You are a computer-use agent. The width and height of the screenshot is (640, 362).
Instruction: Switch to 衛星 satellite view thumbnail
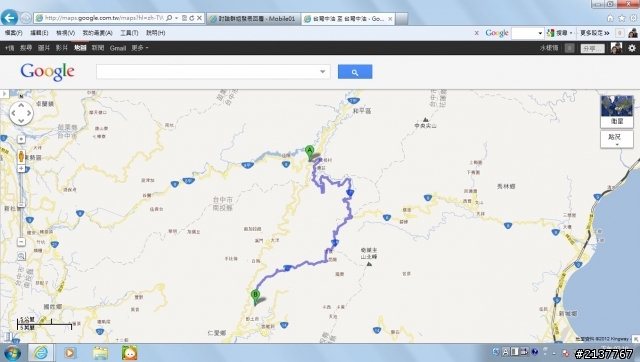tap(617, 111)
